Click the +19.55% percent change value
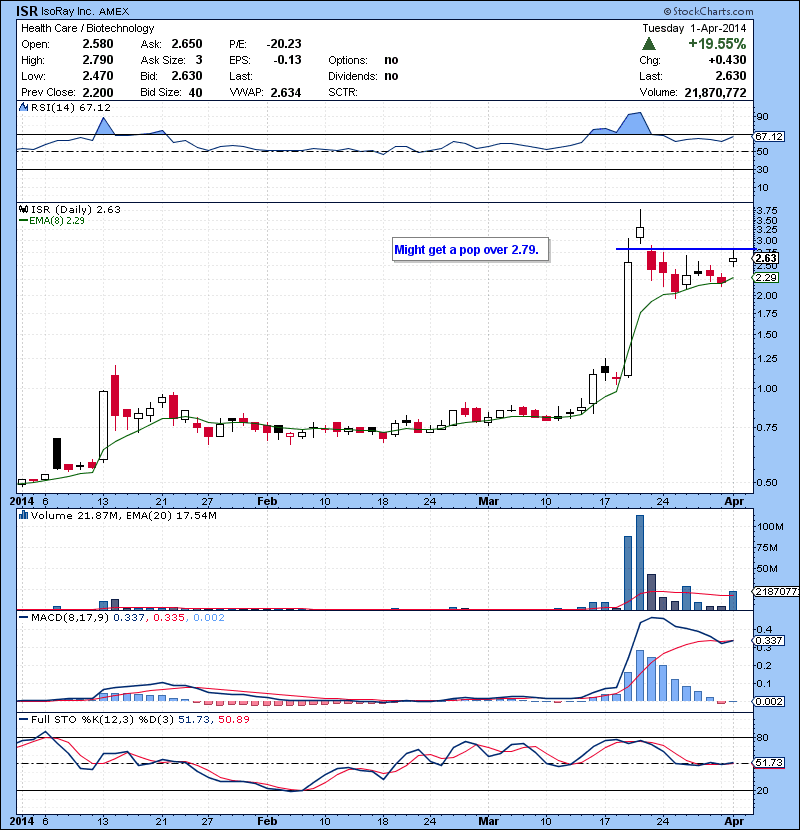Viewport: 800px width, 830px height. point(717,43)
